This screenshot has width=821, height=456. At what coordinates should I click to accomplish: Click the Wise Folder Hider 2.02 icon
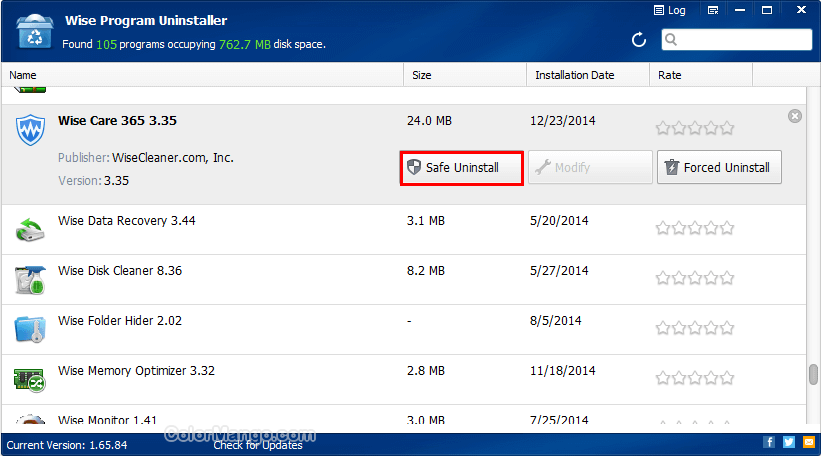click(29, 328)
